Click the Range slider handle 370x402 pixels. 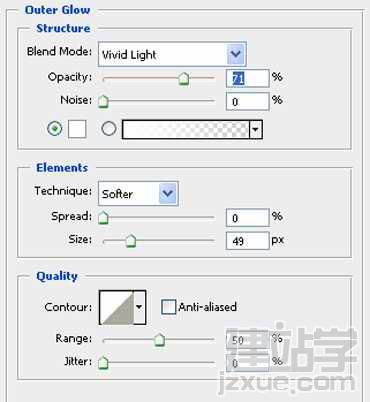160,340
